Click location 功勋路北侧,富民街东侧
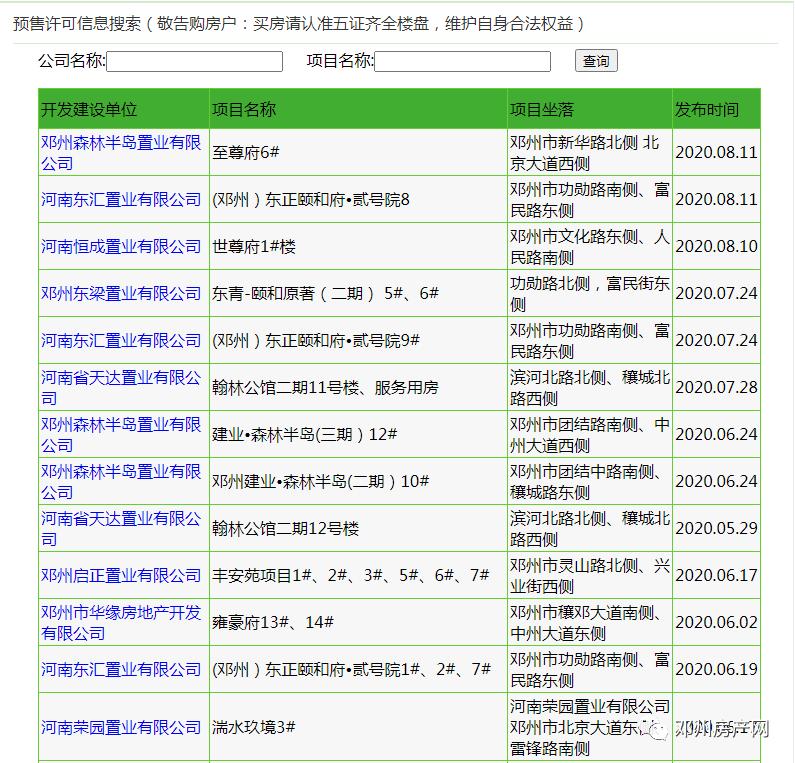The height and width of the screenshot is (763, 795). click(590, 293)
